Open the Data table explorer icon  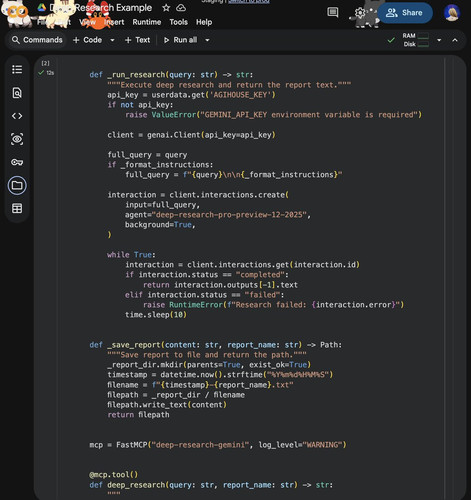click(x=17, y=208)
